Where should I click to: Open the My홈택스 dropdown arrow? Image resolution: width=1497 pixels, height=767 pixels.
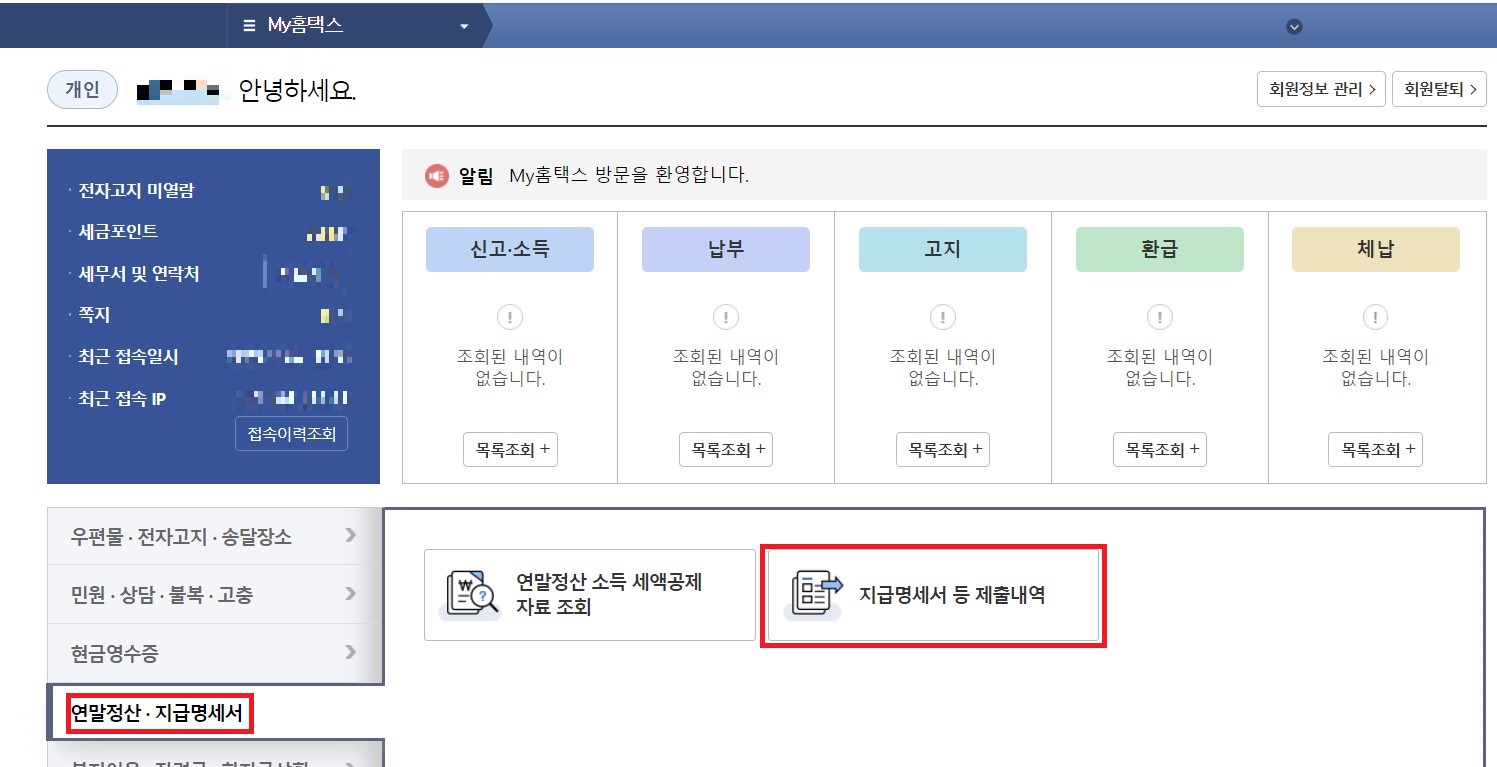click(461, 25)
